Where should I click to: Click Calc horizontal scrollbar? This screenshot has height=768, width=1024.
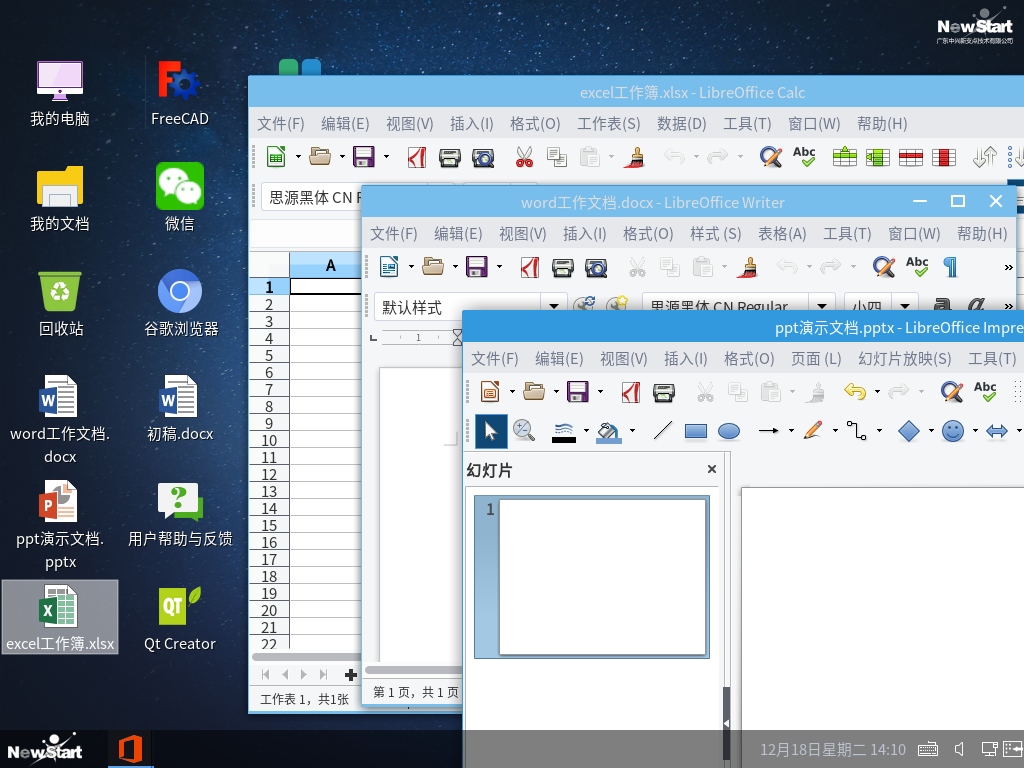click(306, 657)
